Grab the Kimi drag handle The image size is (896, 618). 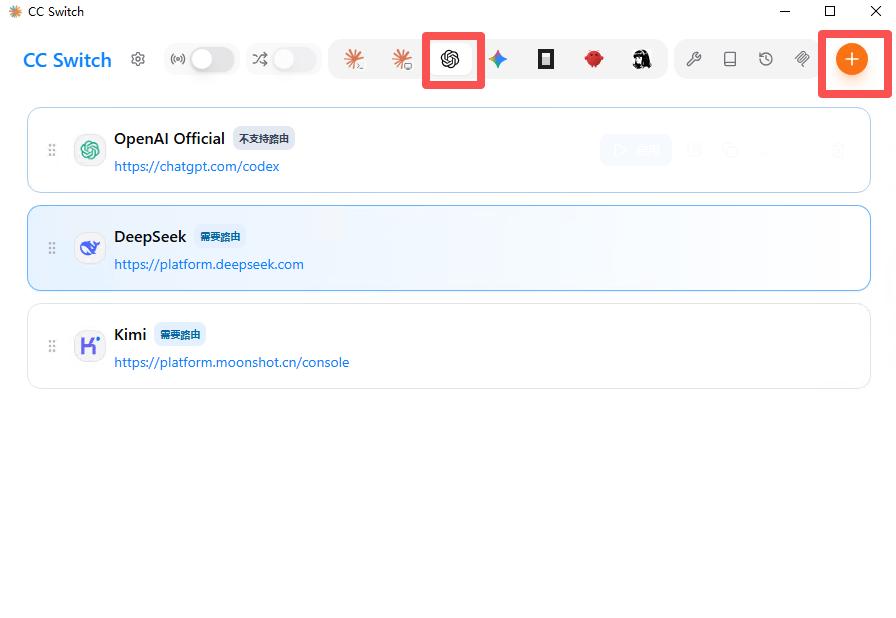[x=52, y=346]
